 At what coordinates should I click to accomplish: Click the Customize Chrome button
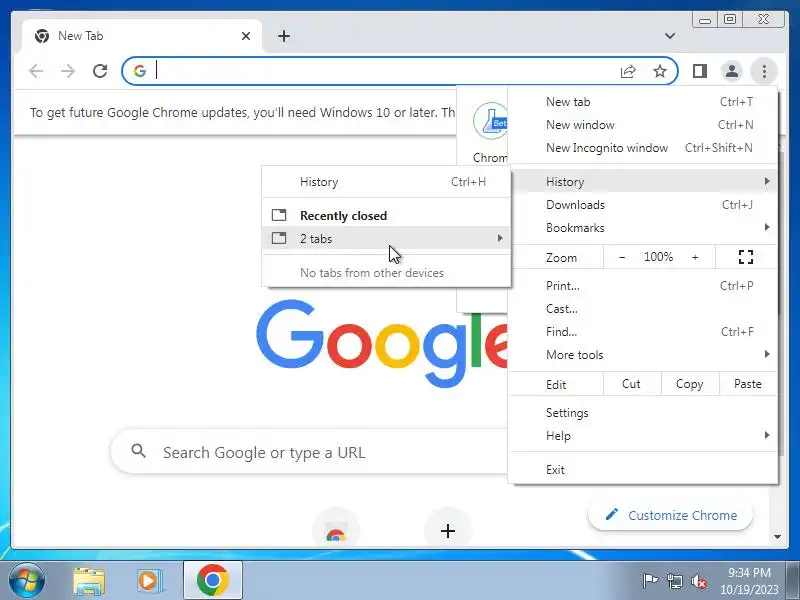[670, 515]
